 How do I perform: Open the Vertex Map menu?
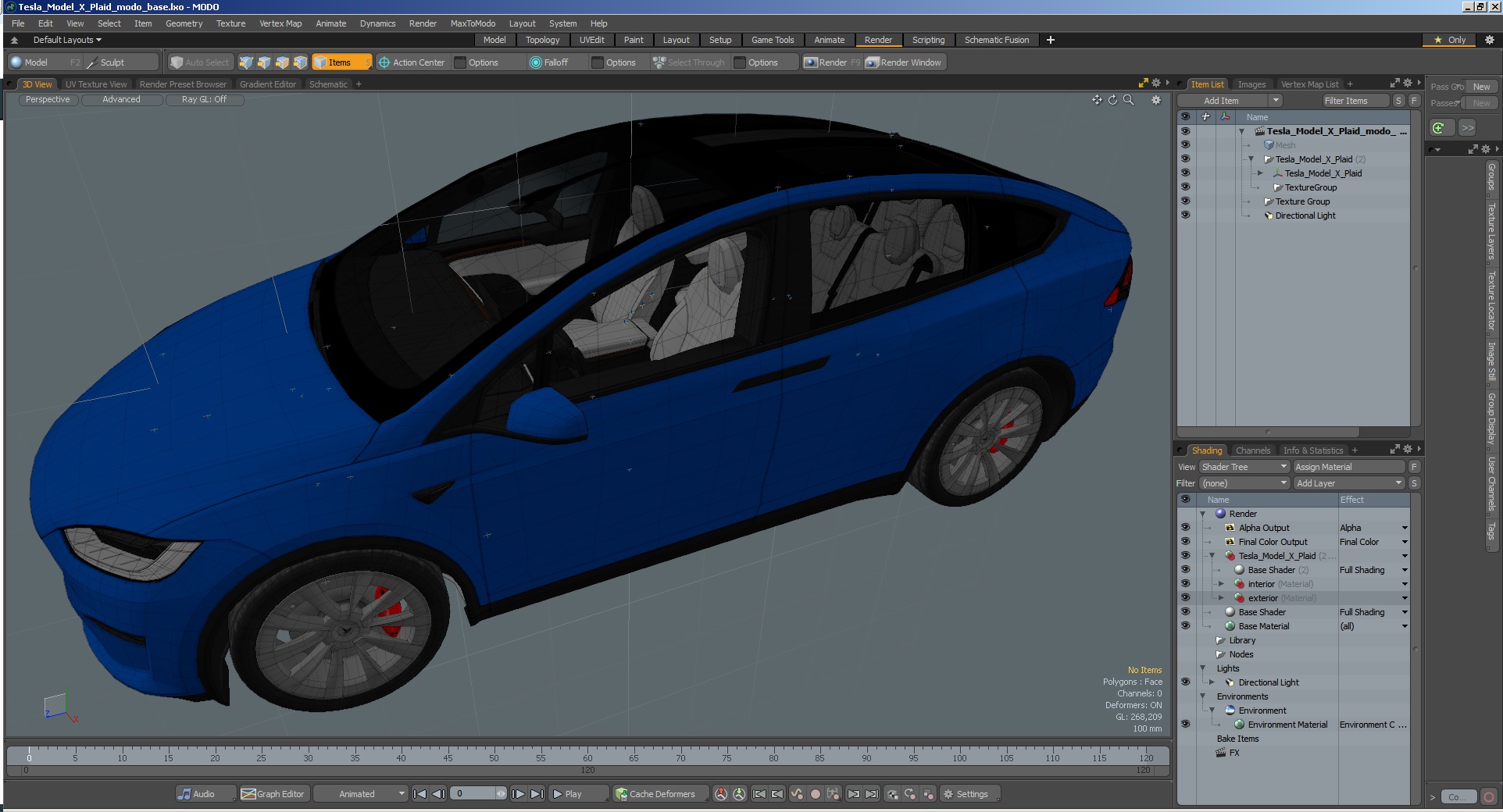pyautogui.click(x=280, y=23)
